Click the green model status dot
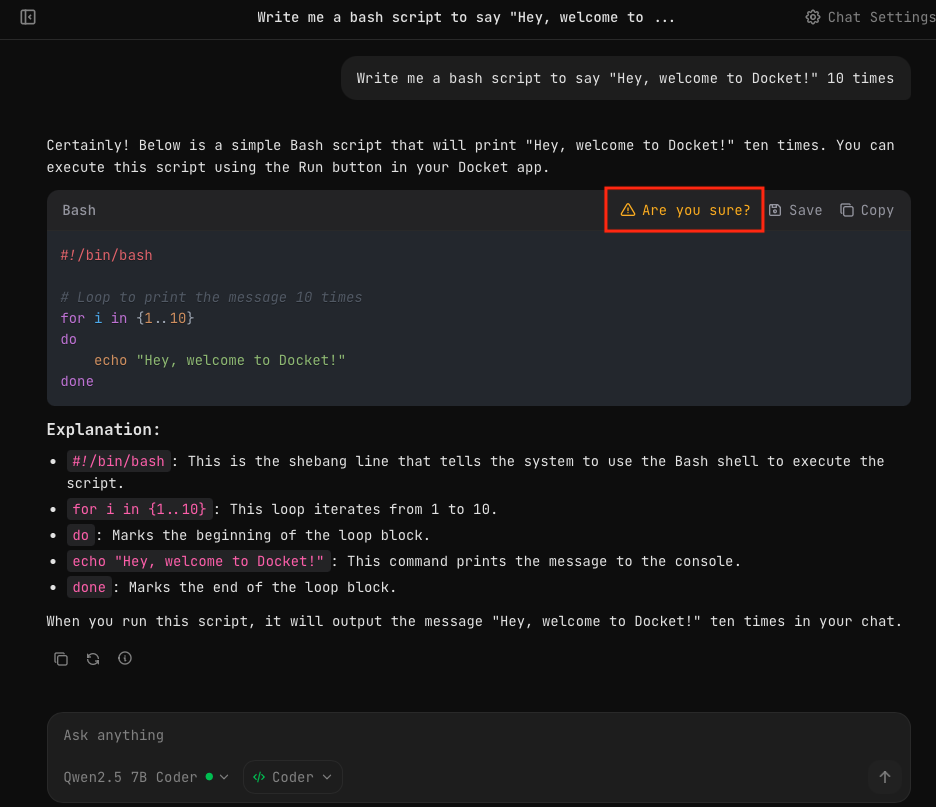936x807 pixels. (209, 776)
